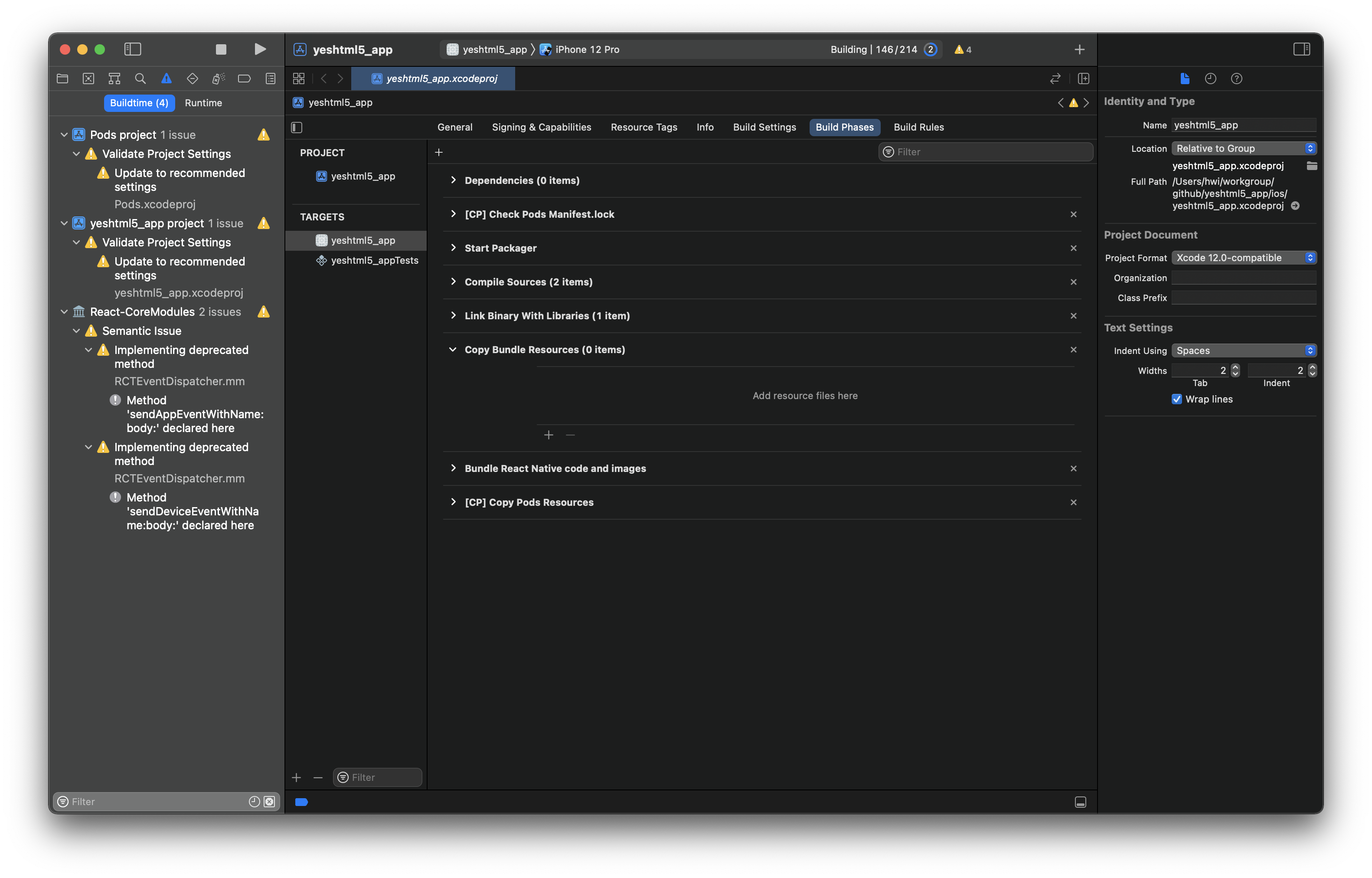The width and height of the screenshot is (1372, 878).
Task: Open the Source Control navigator icon
Action: 88,79
